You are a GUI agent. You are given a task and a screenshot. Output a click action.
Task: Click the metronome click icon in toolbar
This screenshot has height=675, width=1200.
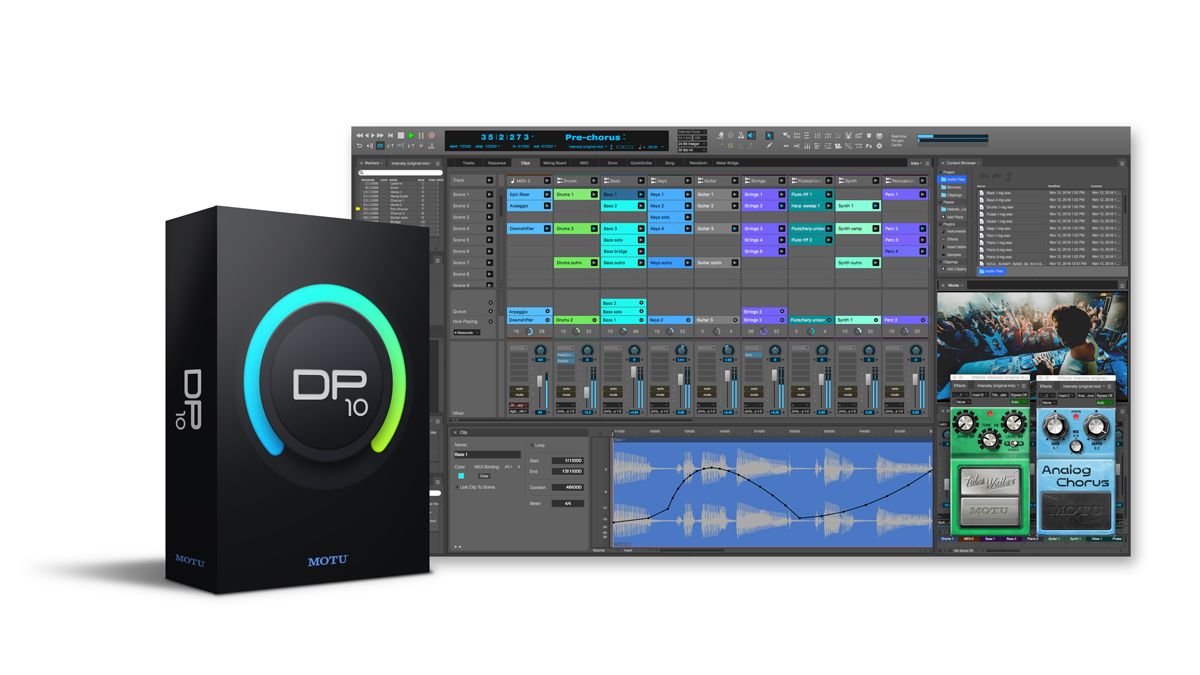(741, 135)
